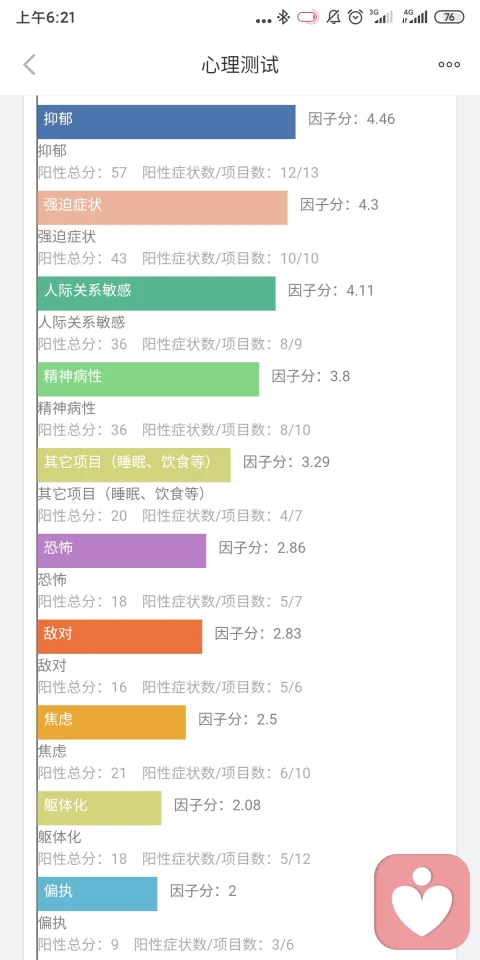The height and width of the screenshot is (960, 480).
Task: Tap the pink heart floating icon
Action: [x=422, y=902]
